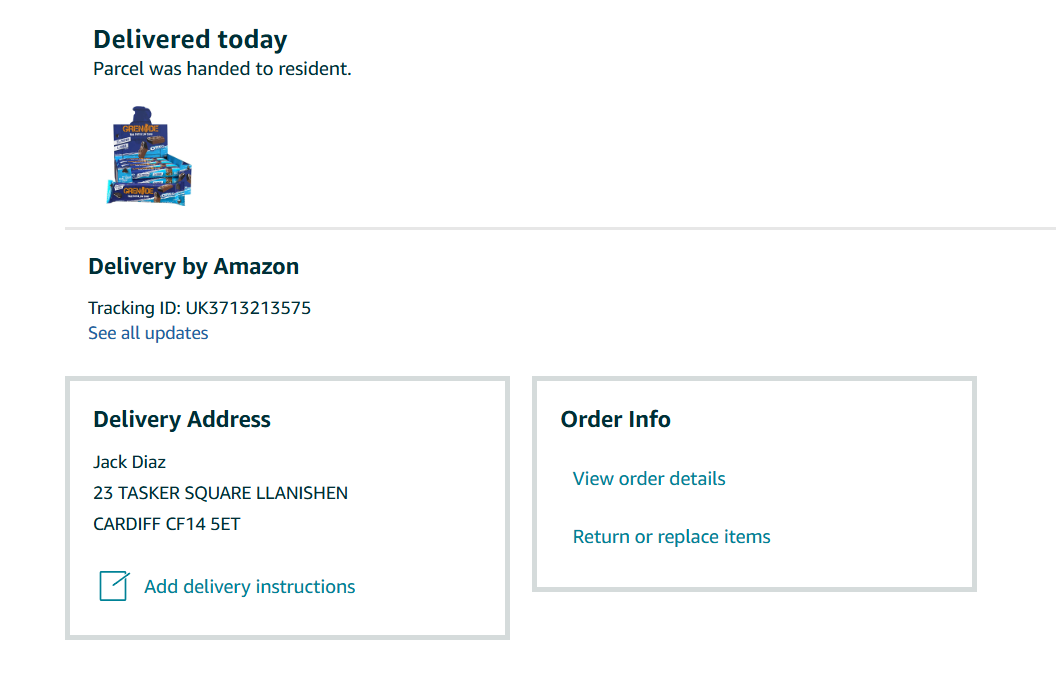Viewport: 1056px width, 678px height.
Task: Open View order details
Action: (x=649, y=478)
